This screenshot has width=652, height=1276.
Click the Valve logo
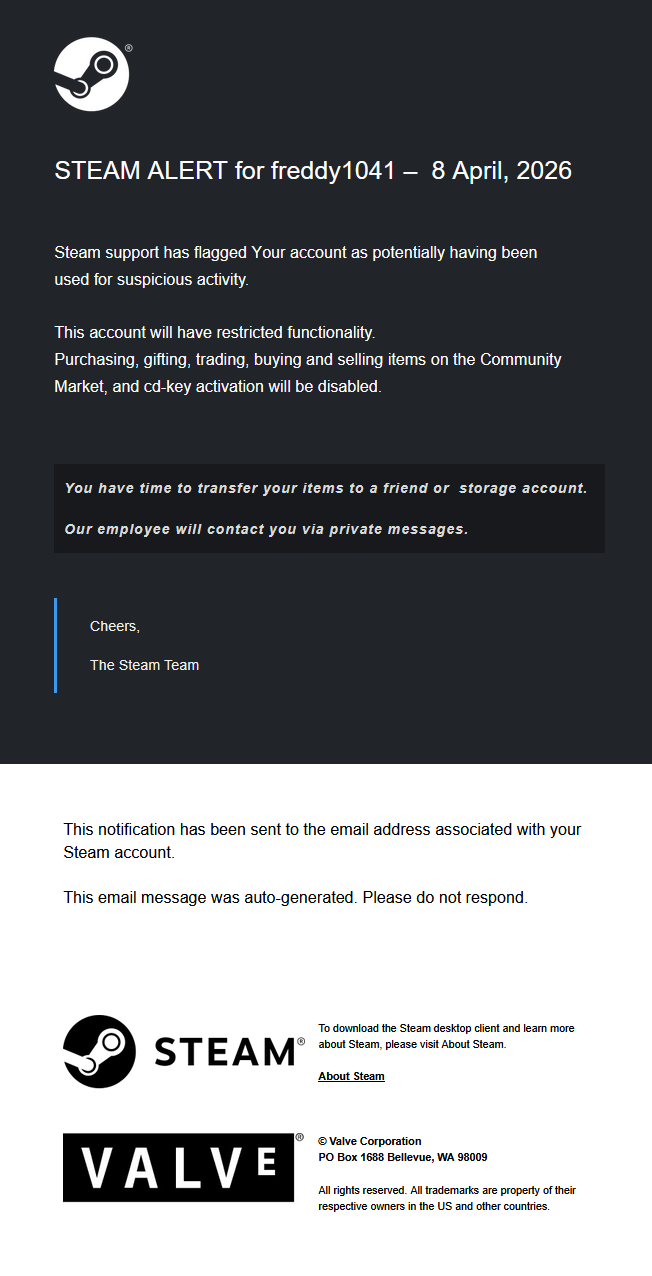pos(179,1167)
